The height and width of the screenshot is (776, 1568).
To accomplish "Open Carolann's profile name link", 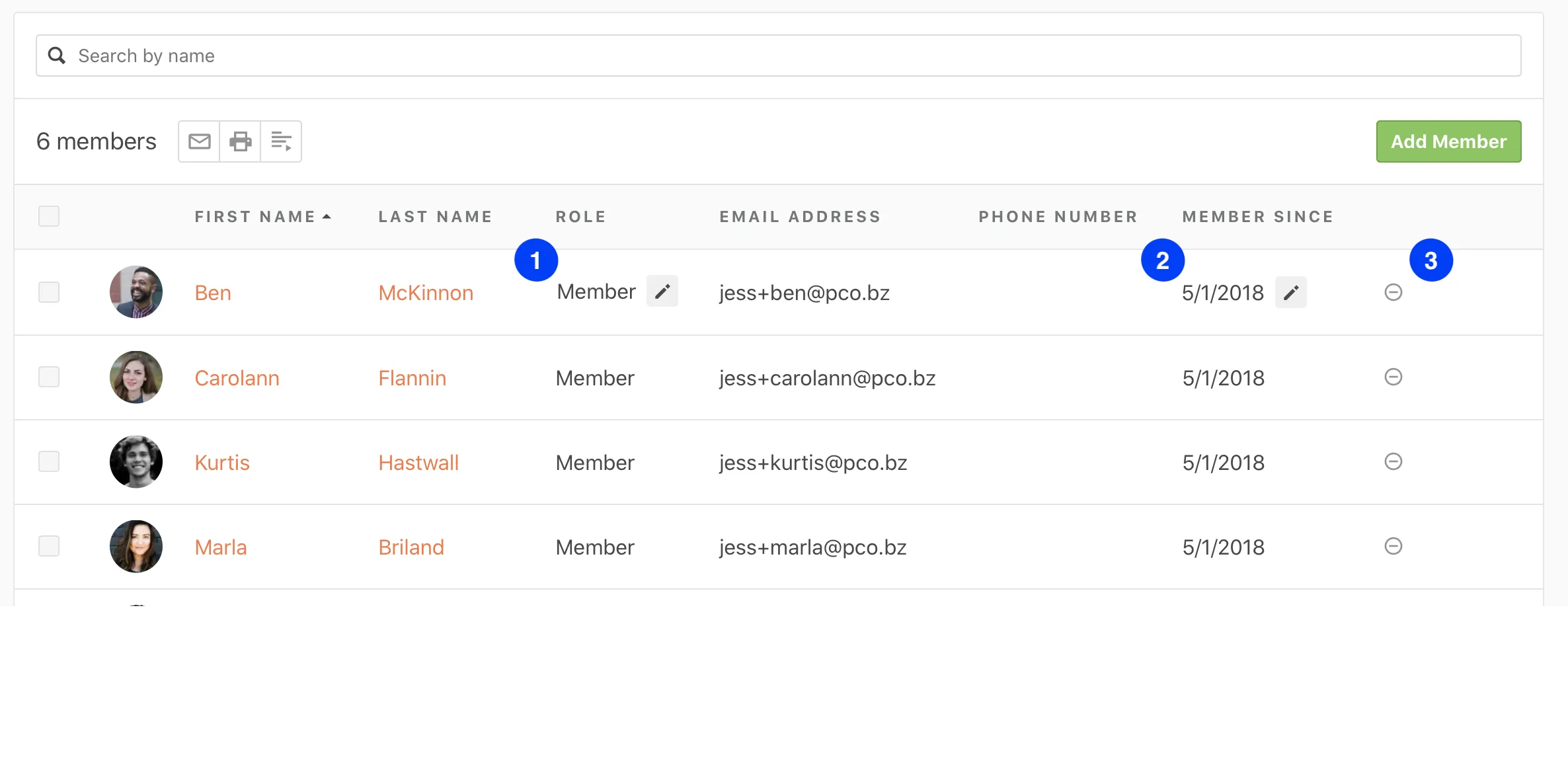I will click(237, 378).
